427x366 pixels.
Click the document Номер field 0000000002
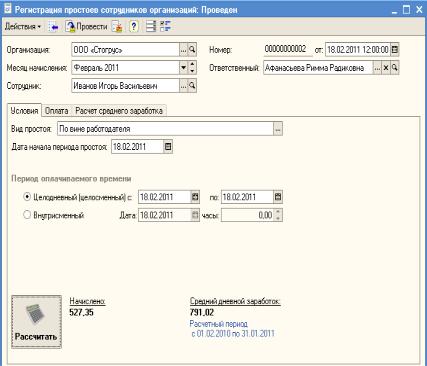[288, 50]
